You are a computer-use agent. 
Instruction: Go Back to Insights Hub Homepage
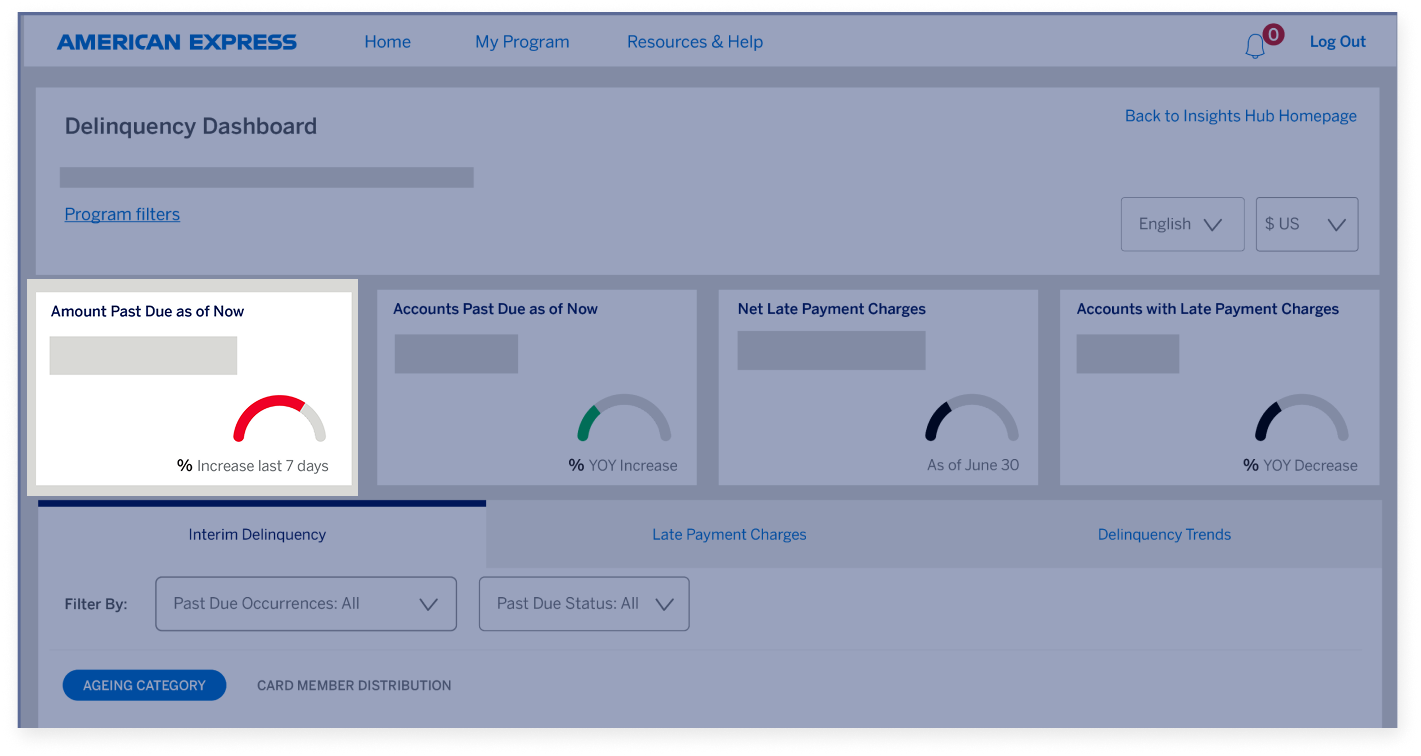pyautogui.click(x=1240, y=115)
